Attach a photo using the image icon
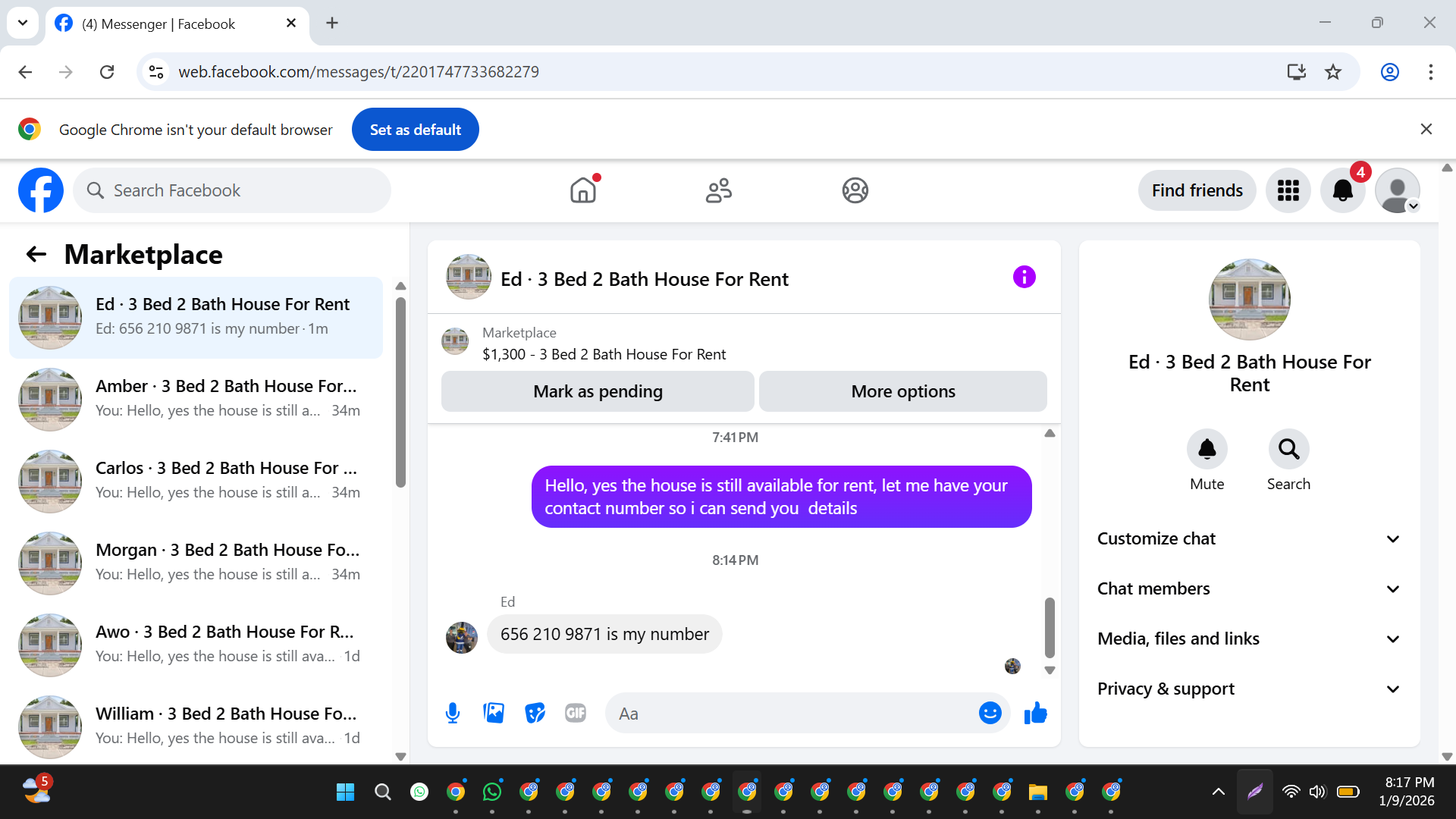 click(x=494, y=713)
